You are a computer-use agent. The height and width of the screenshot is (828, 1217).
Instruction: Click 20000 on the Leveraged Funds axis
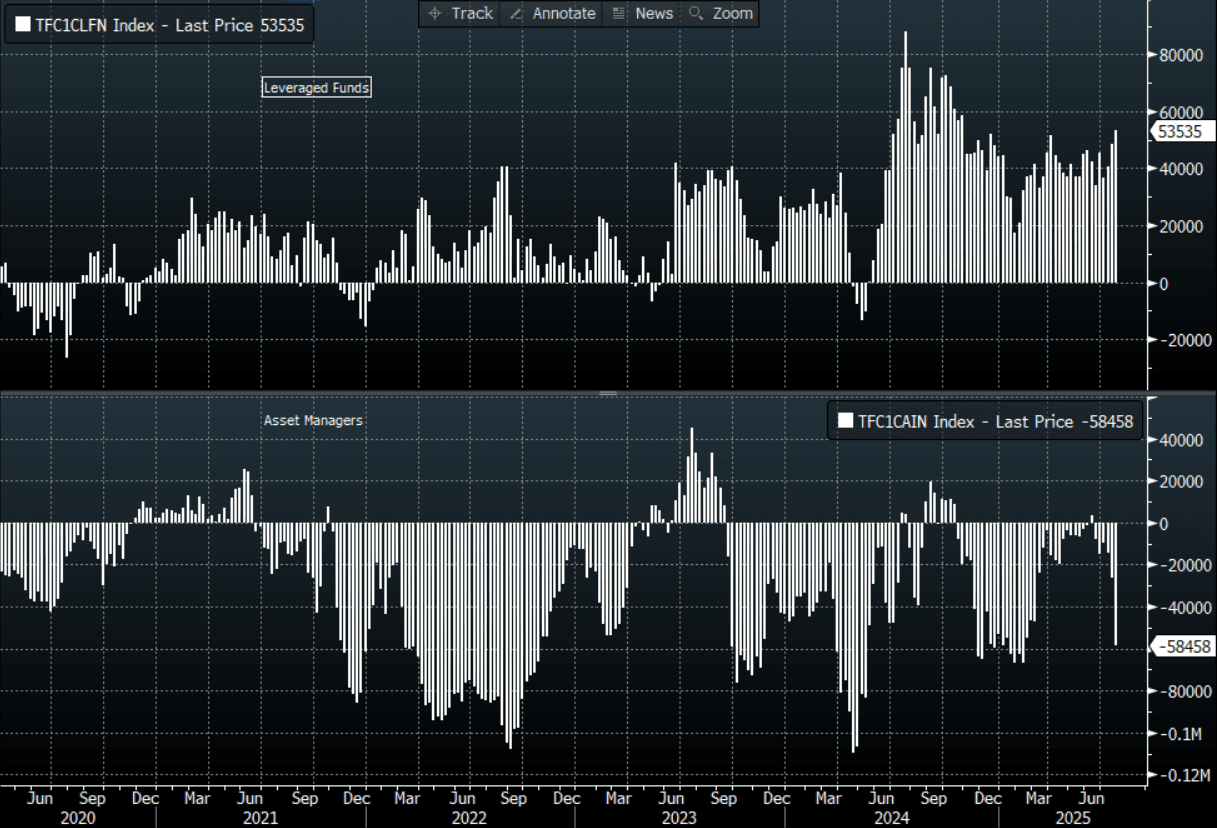pos(1181,227)
